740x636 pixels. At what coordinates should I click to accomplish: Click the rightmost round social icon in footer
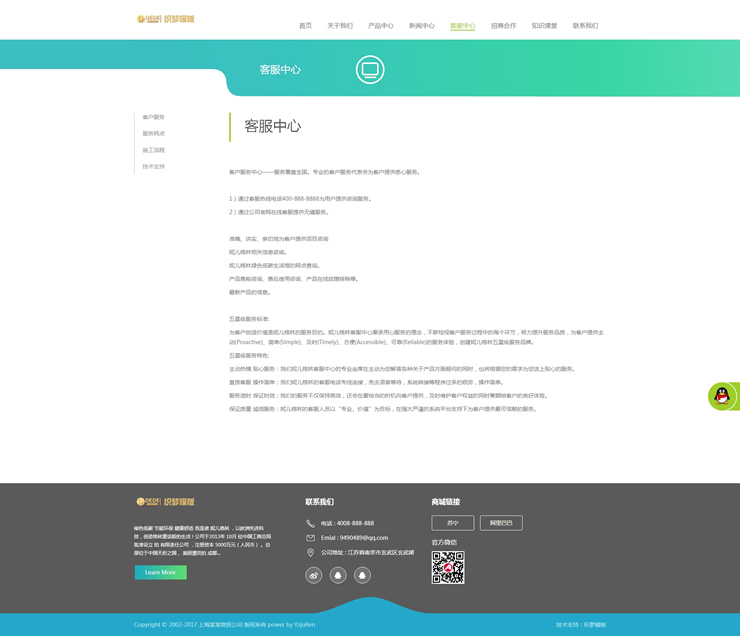point(363,575)
